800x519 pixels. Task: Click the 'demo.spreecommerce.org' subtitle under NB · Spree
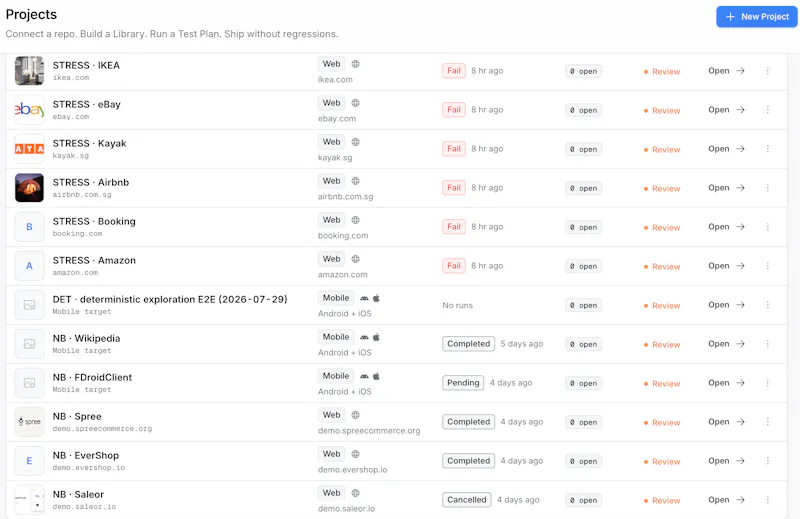[x=102, y=429]
